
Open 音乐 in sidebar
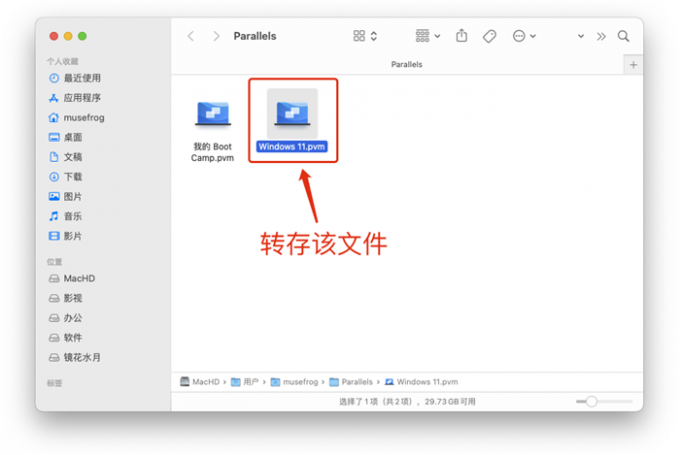(x=72, y=216)
